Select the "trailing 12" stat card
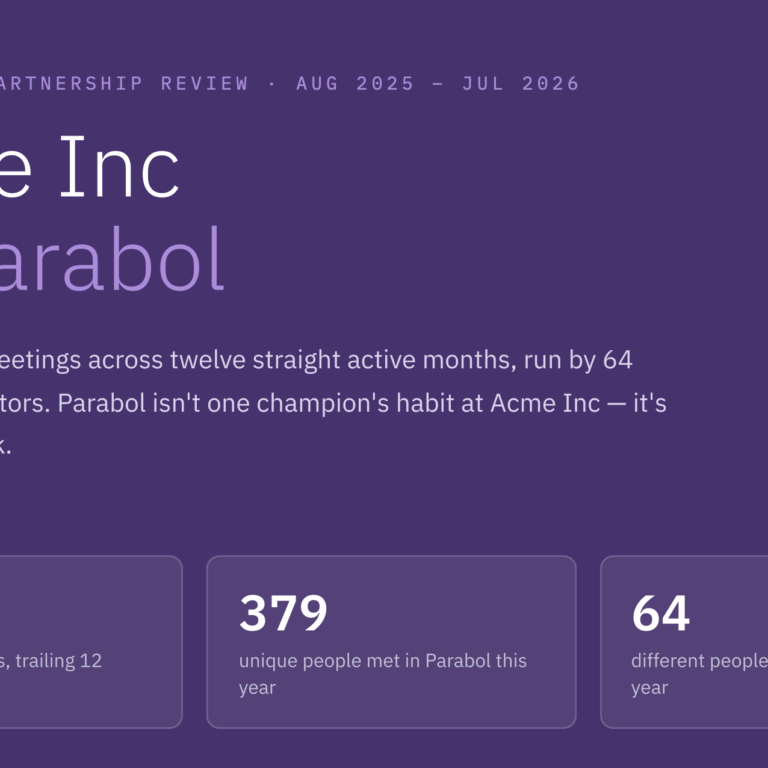The width and height of the screenshot is (768, 768). (91, 642)
